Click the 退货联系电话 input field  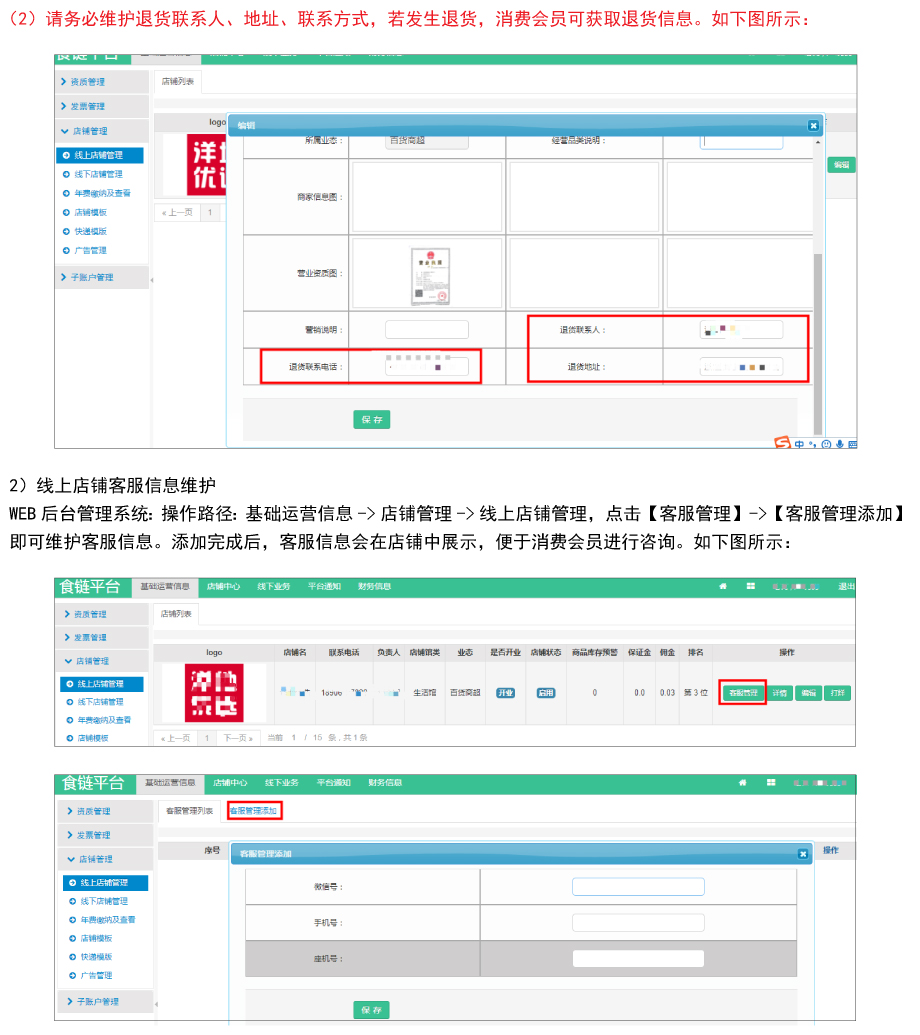pos(427,367)
